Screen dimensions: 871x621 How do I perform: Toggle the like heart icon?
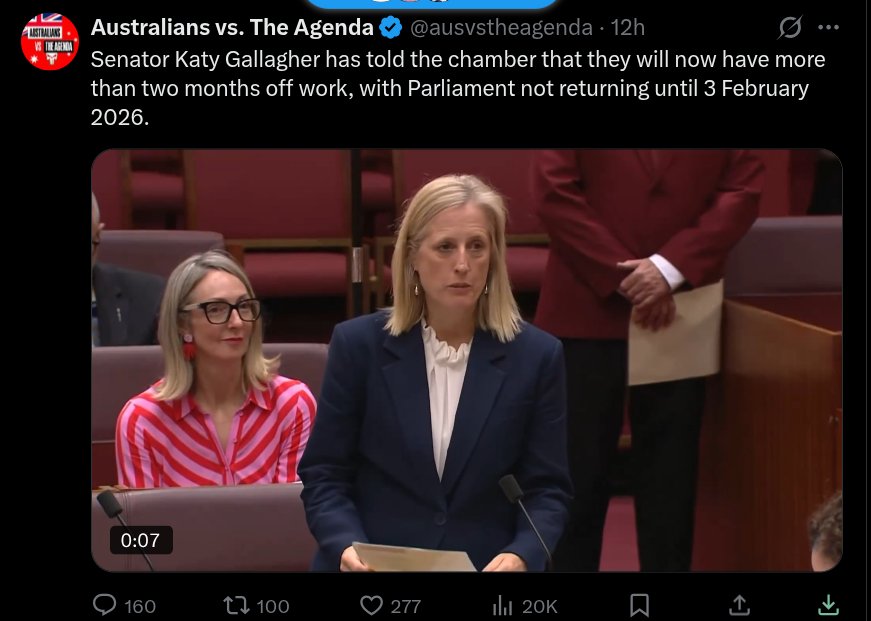pyautogui.click(x=371, y=605)
